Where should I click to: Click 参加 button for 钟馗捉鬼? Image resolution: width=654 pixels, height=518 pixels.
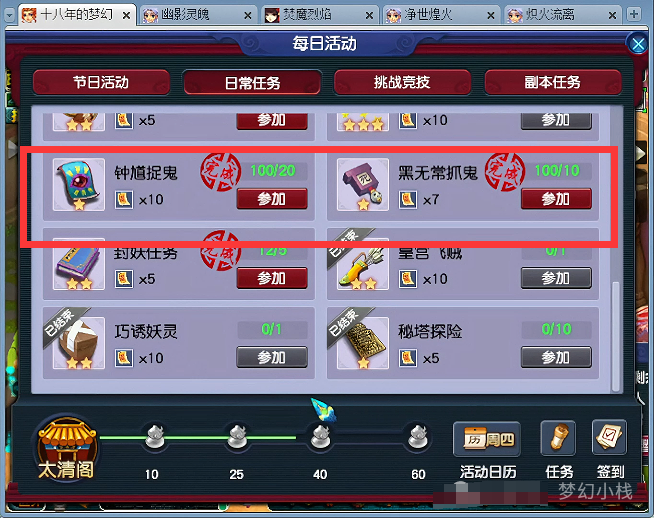pyautogui.click(x=272, y=199)
